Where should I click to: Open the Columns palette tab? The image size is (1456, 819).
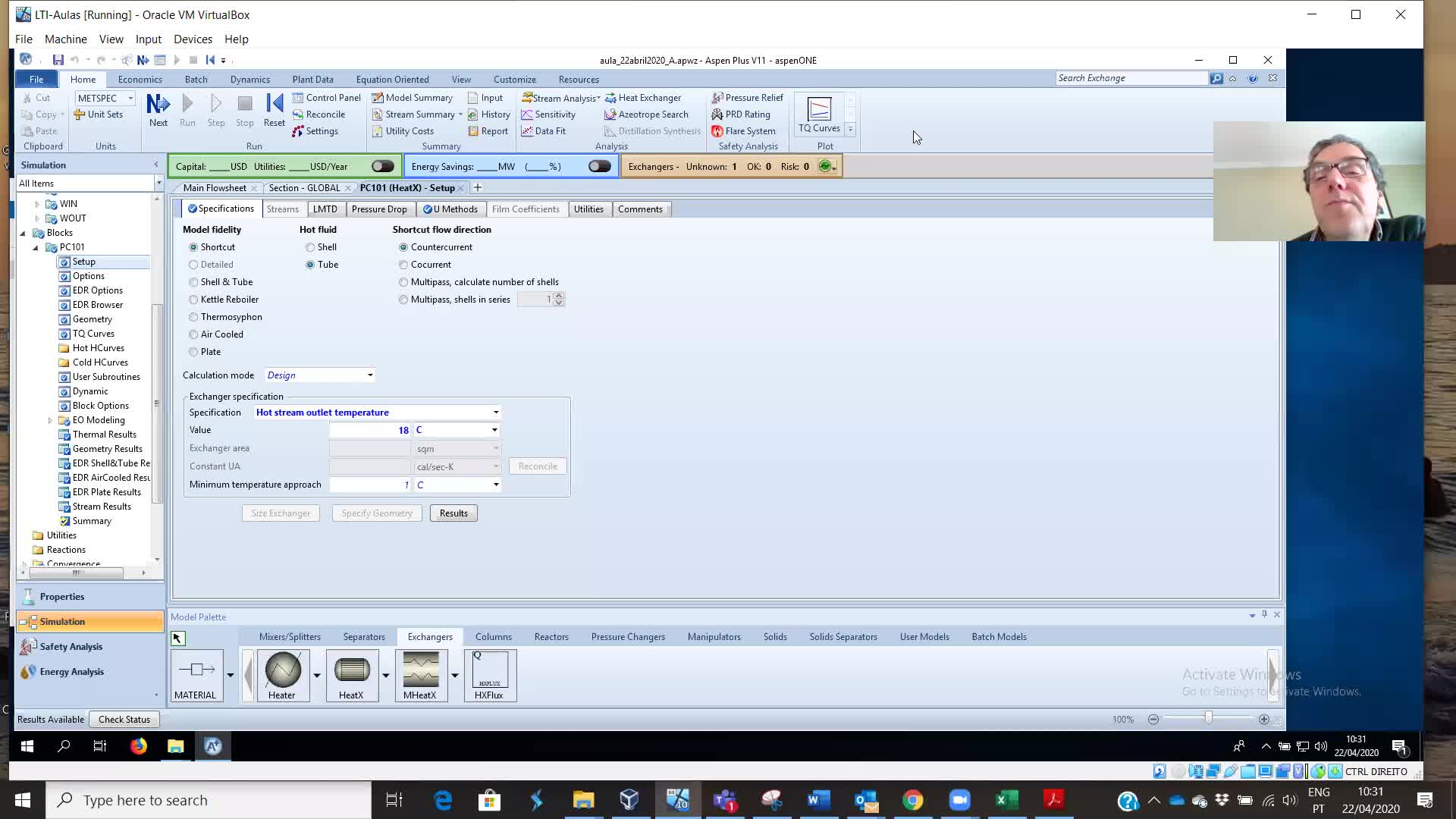coord(494,637)
